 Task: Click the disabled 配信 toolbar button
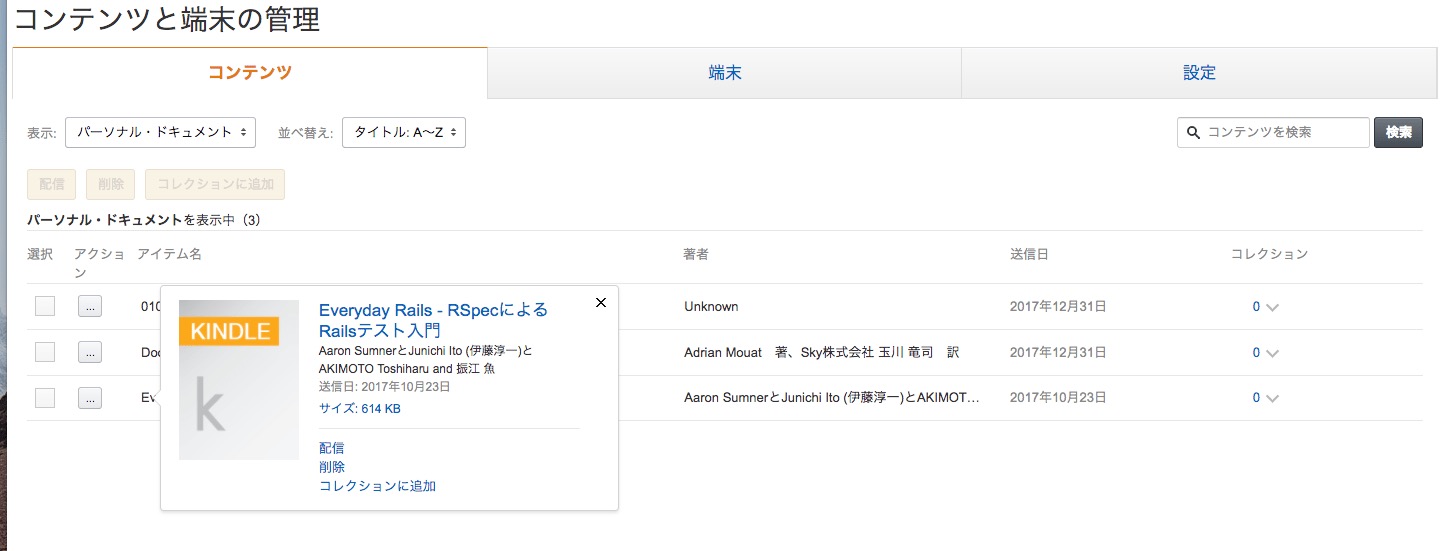click(52, 184)
